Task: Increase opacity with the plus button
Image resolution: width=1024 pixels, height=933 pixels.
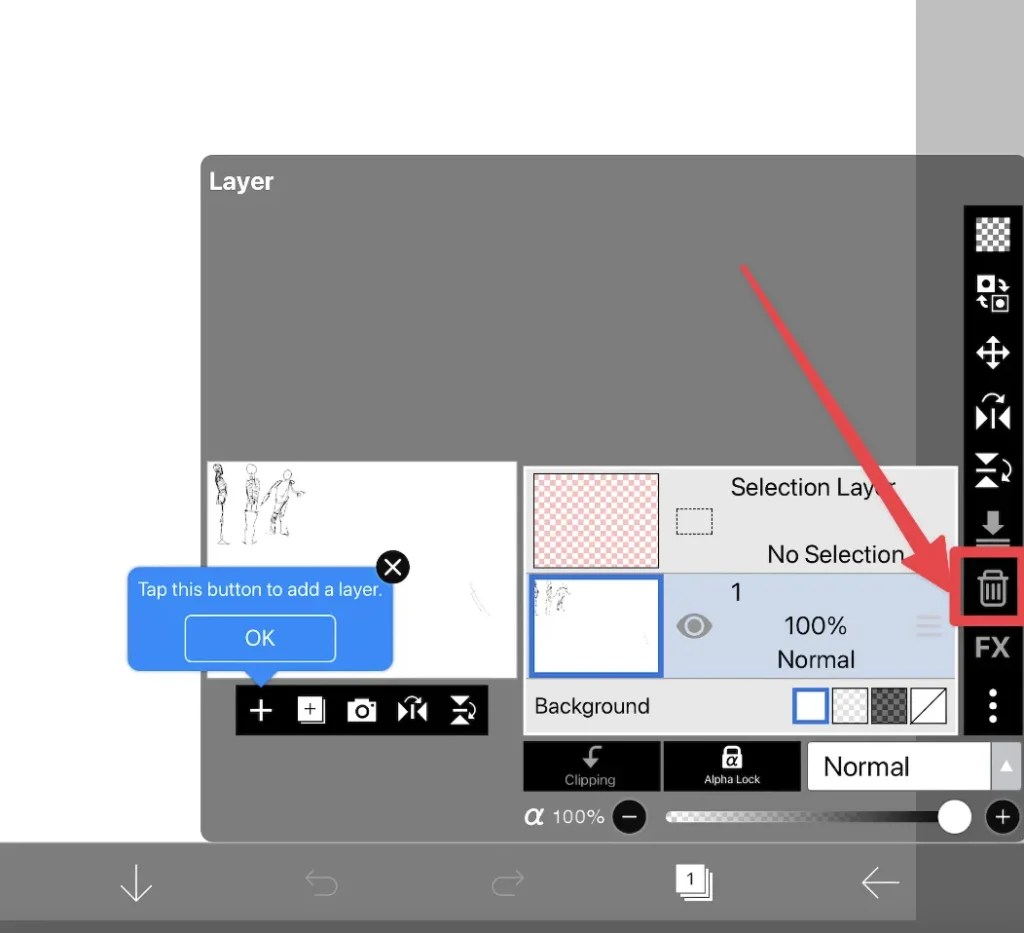Action: click(1002, 817)
